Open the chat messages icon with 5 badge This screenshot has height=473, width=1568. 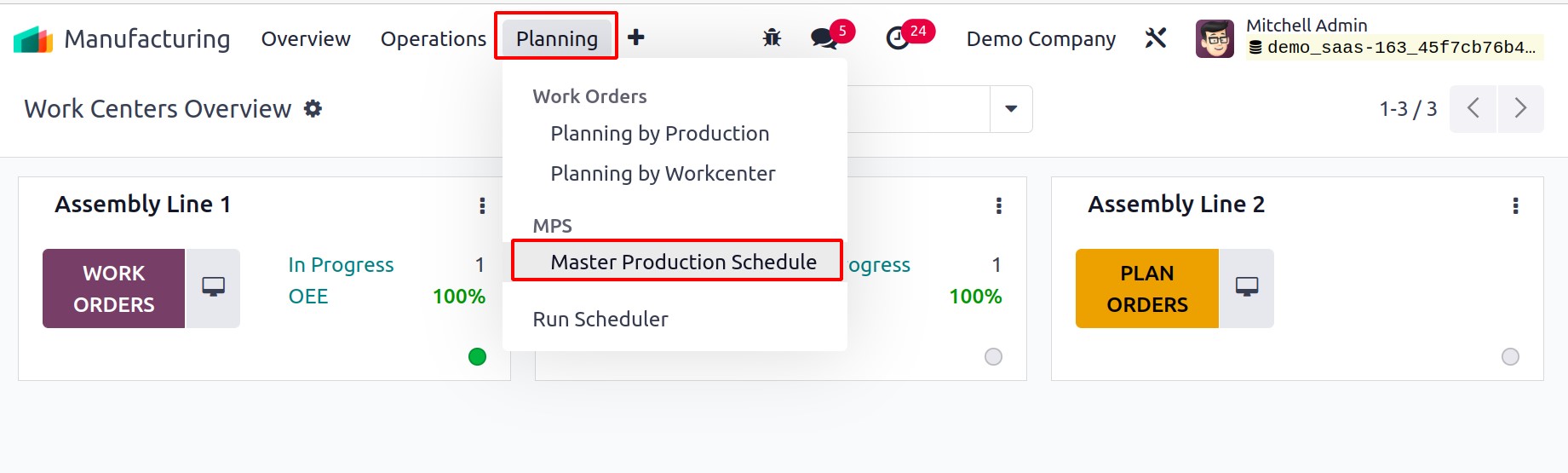click(x=824, y=38)
